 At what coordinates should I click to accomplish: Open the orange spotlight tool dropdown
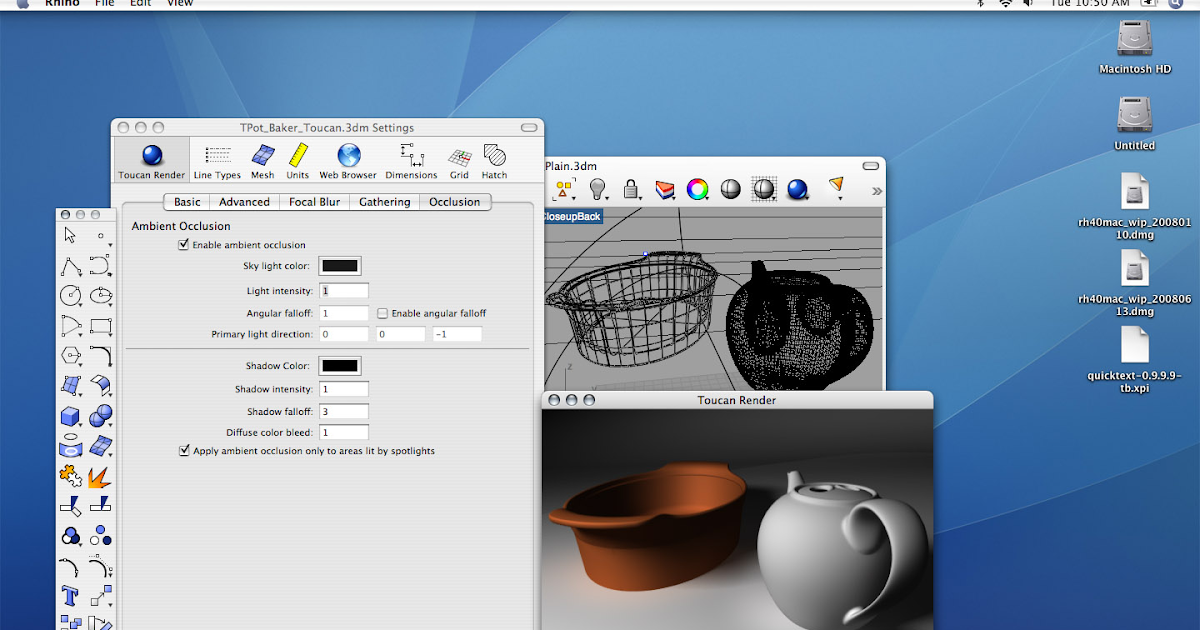[836, 187]
